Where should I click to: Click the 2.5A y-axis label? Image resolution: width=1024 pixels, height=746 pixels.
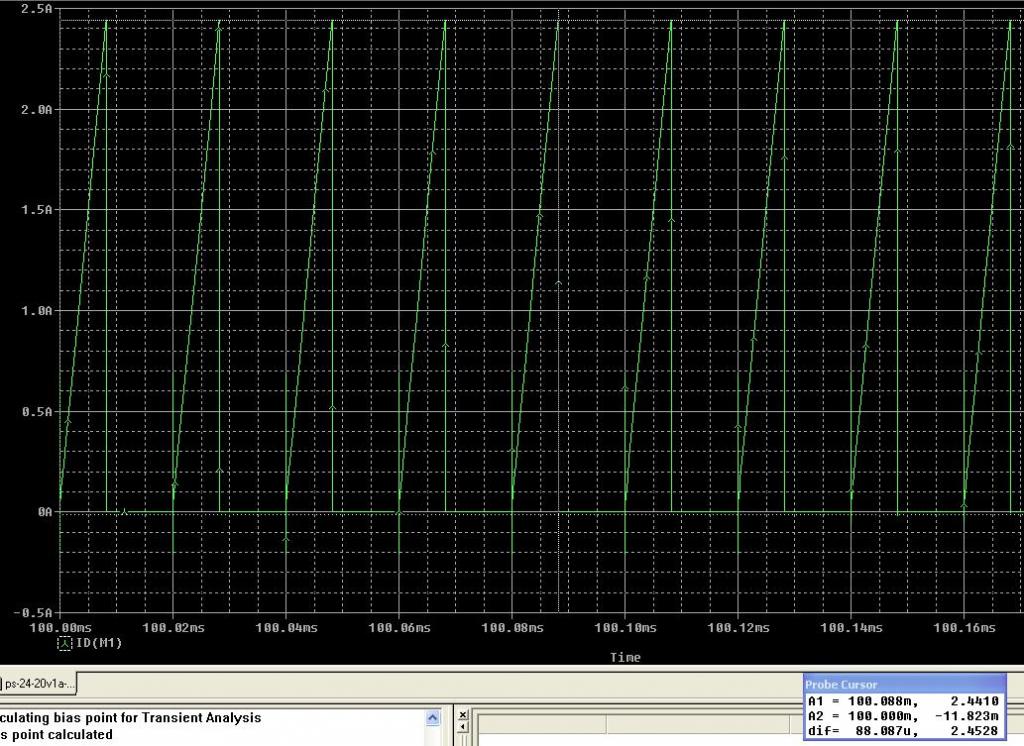pyautogui.click(x=36, y=8)
